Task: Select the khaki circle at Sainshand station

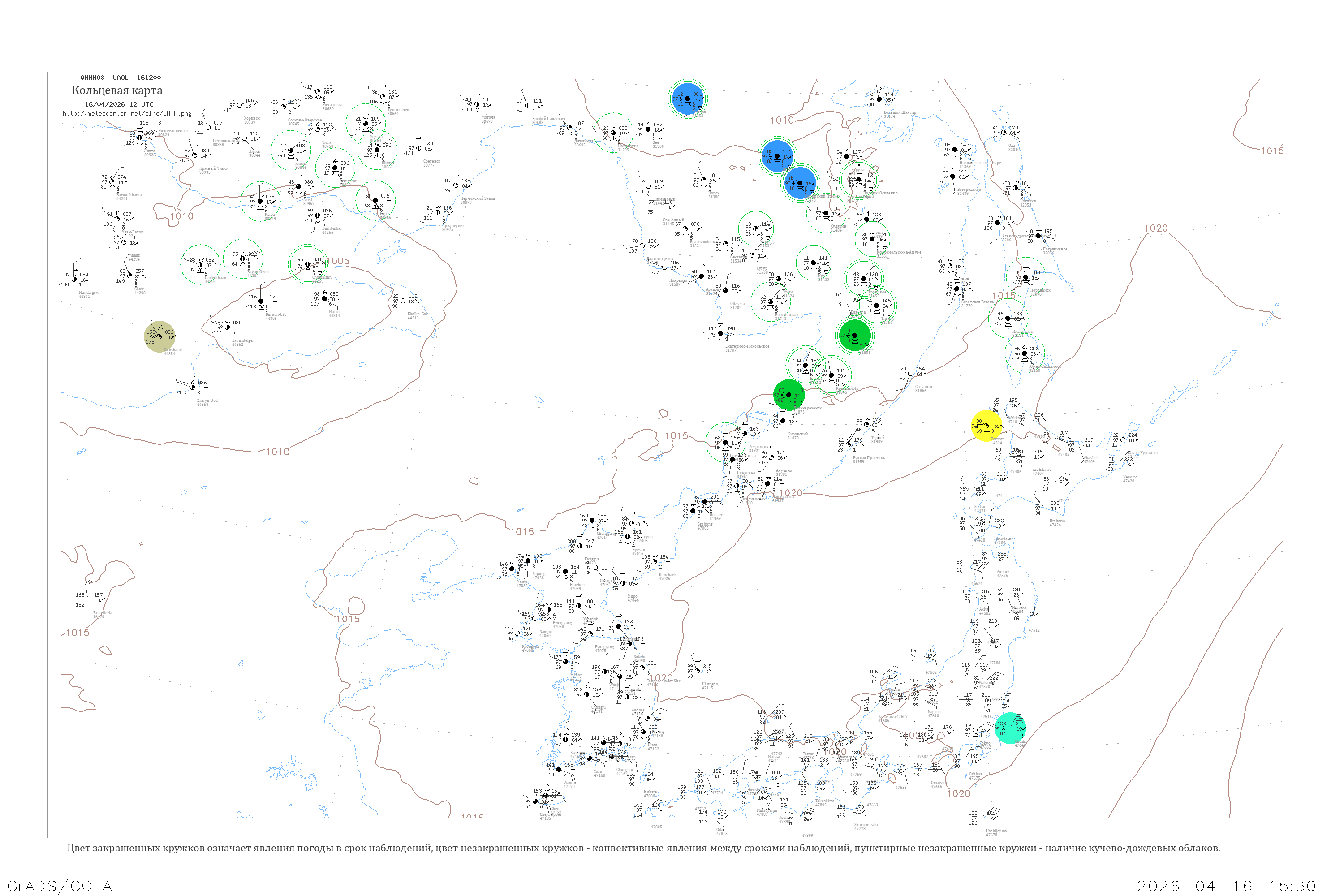Action: pos(159,336)
